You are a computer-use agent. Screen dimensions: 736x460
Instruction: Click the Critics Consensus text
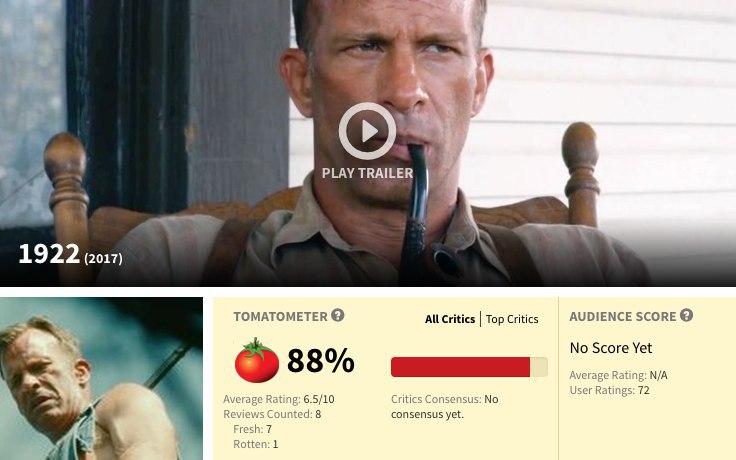pos(445,406)
